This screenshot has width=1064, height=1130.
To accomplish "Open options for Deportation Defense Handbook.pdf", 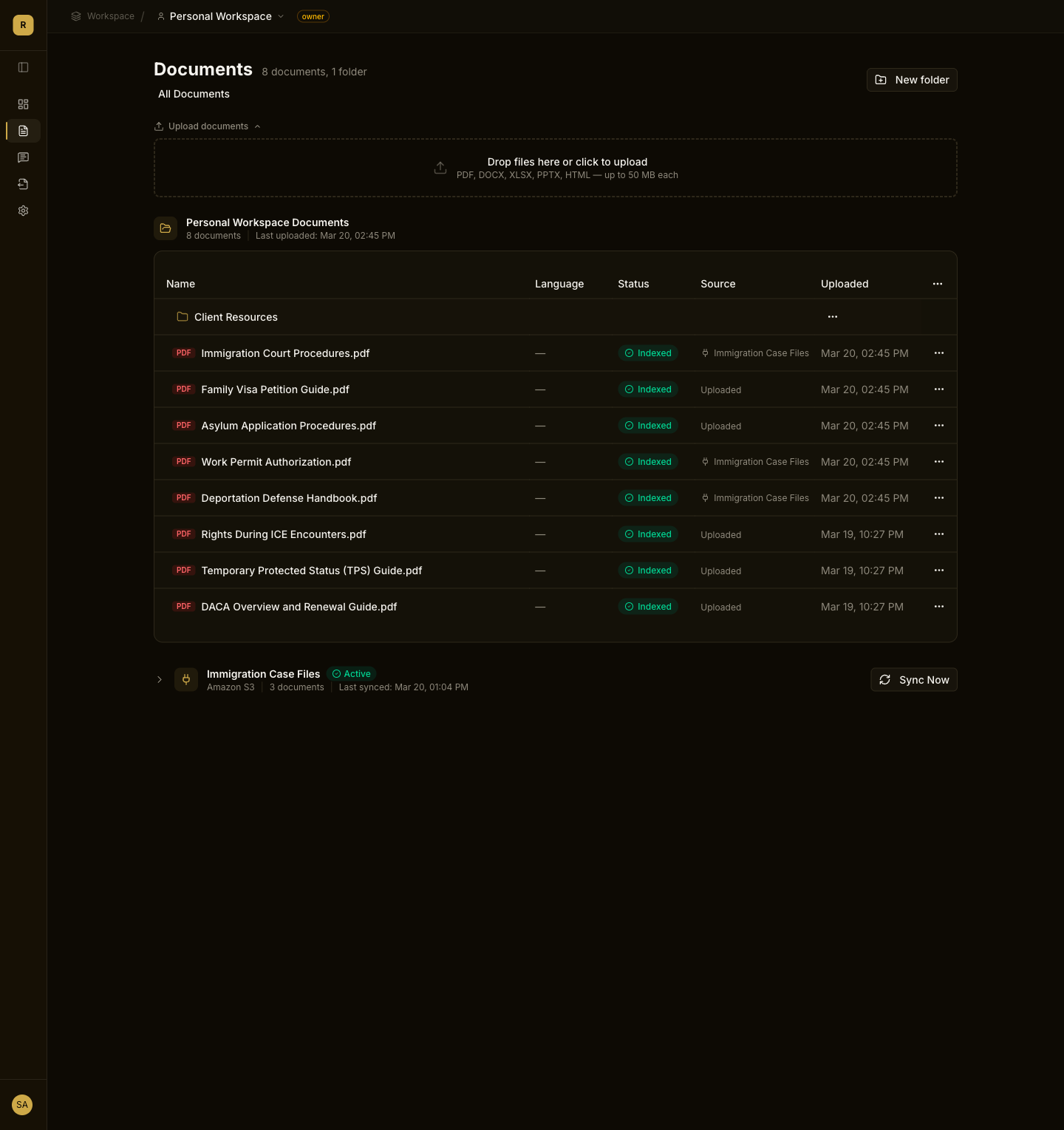I will coord(939,498).
